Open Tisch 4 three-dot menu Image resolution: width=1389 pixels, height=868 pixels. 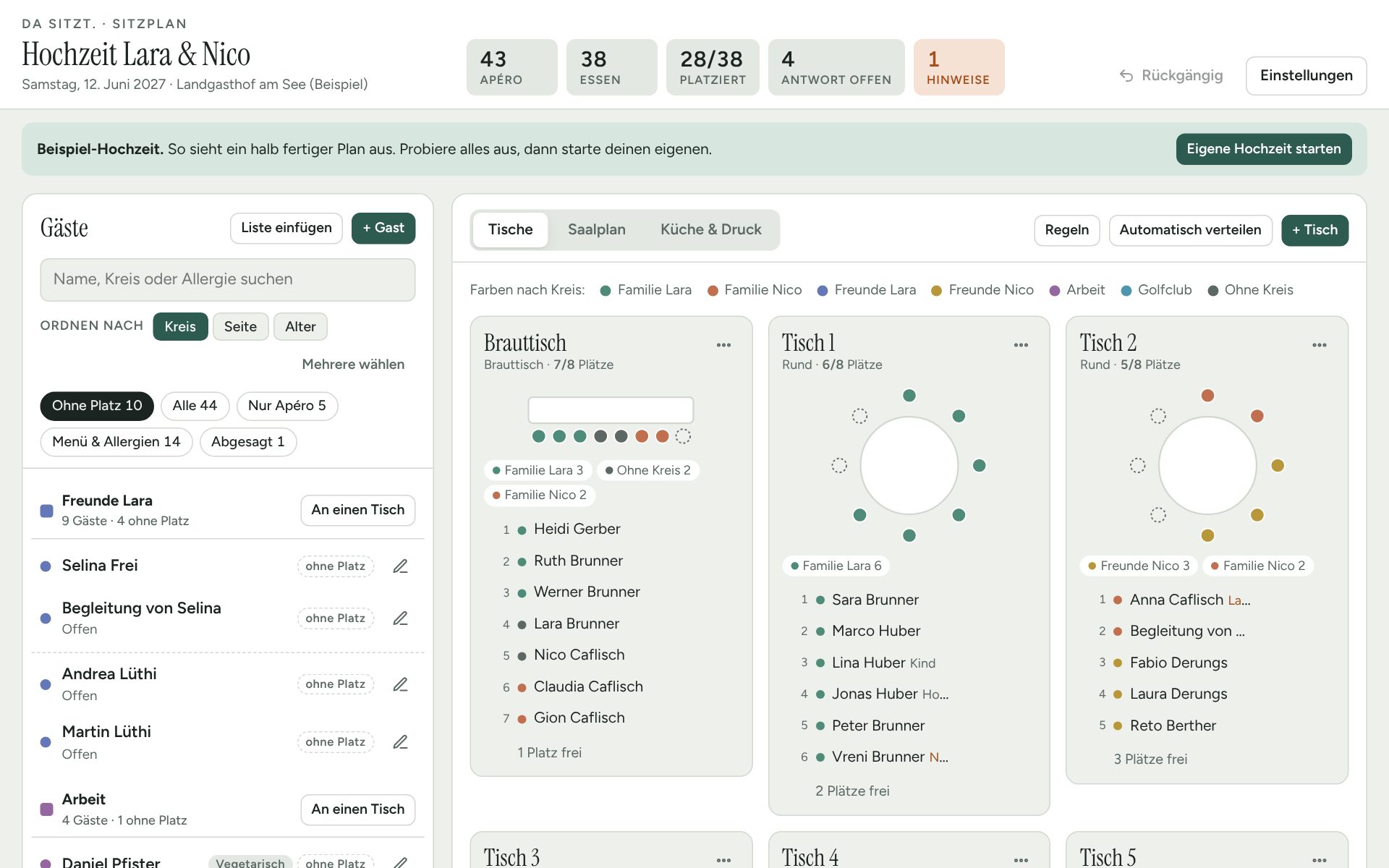pos(1021,860)
